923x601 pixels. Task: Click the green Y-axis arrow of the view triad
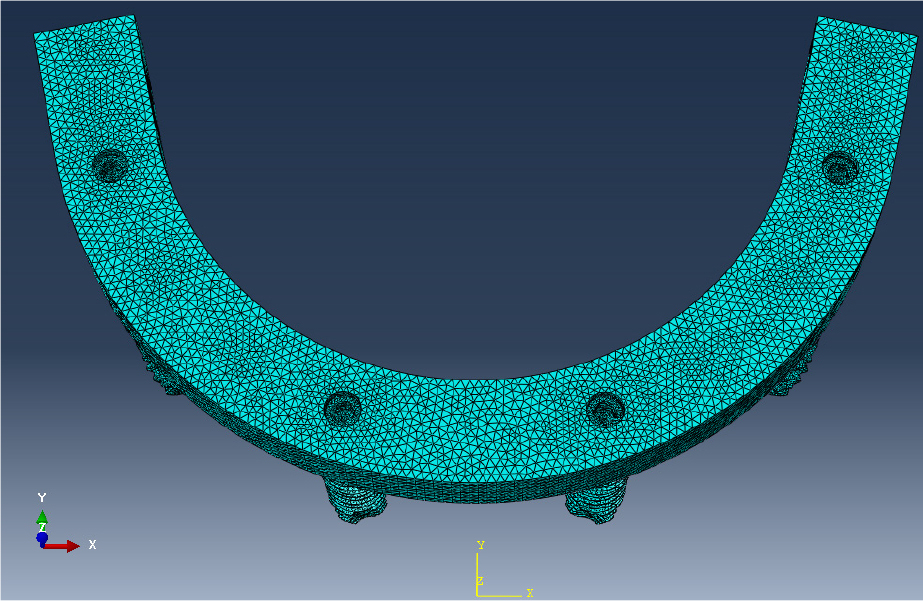tap(42, 520)
